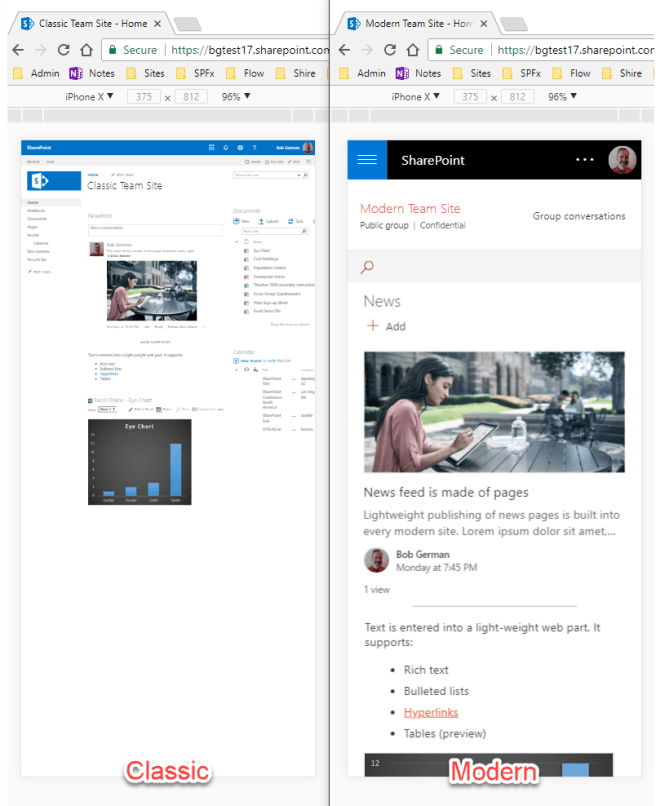The width and height of the screenshot is (656, 806).
Task: Click Add under the News heading
Action: point(386,326)
